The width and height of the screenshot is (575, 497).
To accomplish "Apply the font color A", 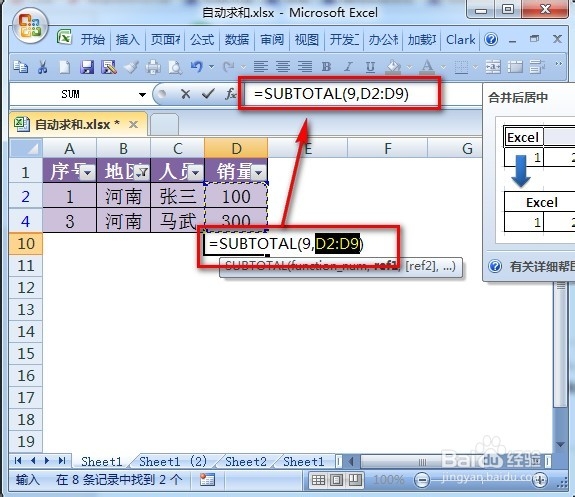I will [x=426, y=67].
